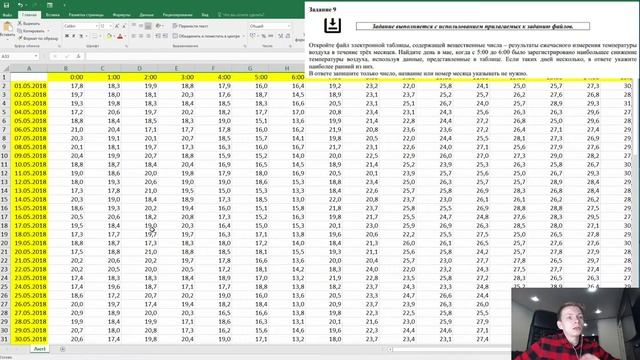The height and width of the screenshot is (360, 640).
Task: Open font color dropdown arrow
Action: (126, 36)
